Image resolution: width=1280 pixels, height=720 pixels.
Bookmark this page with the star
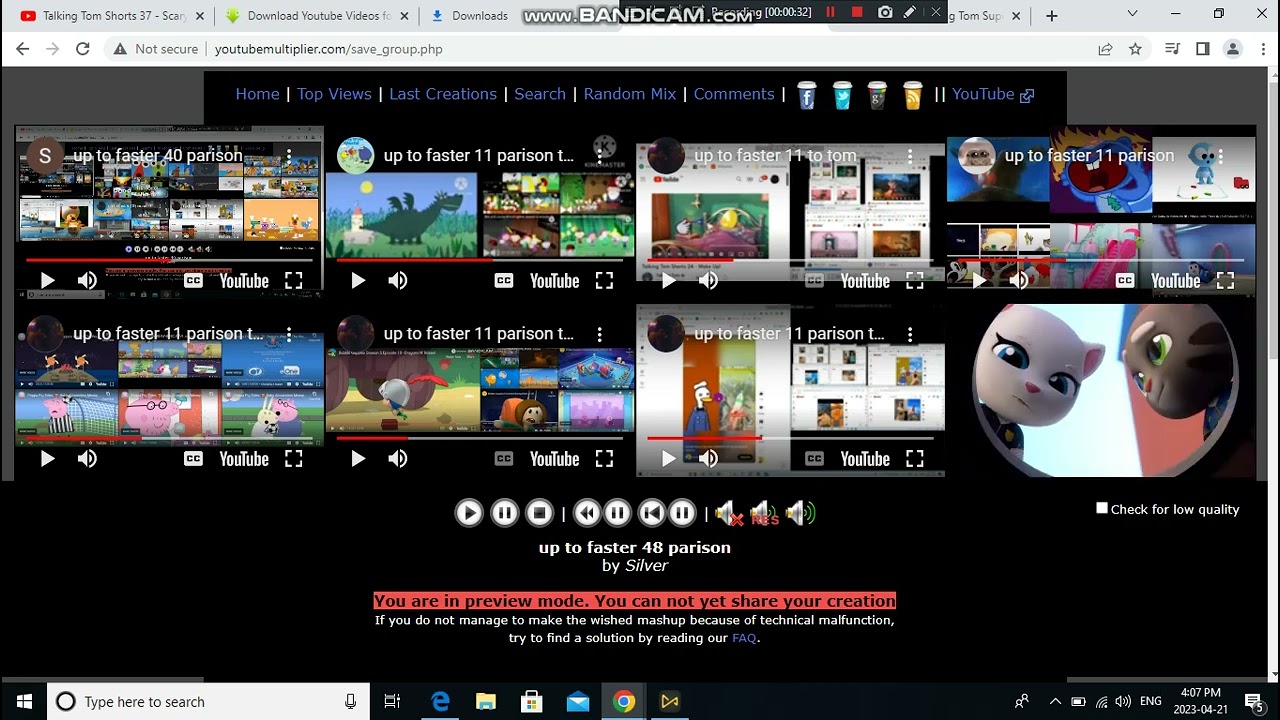(x=1135, y=49)
